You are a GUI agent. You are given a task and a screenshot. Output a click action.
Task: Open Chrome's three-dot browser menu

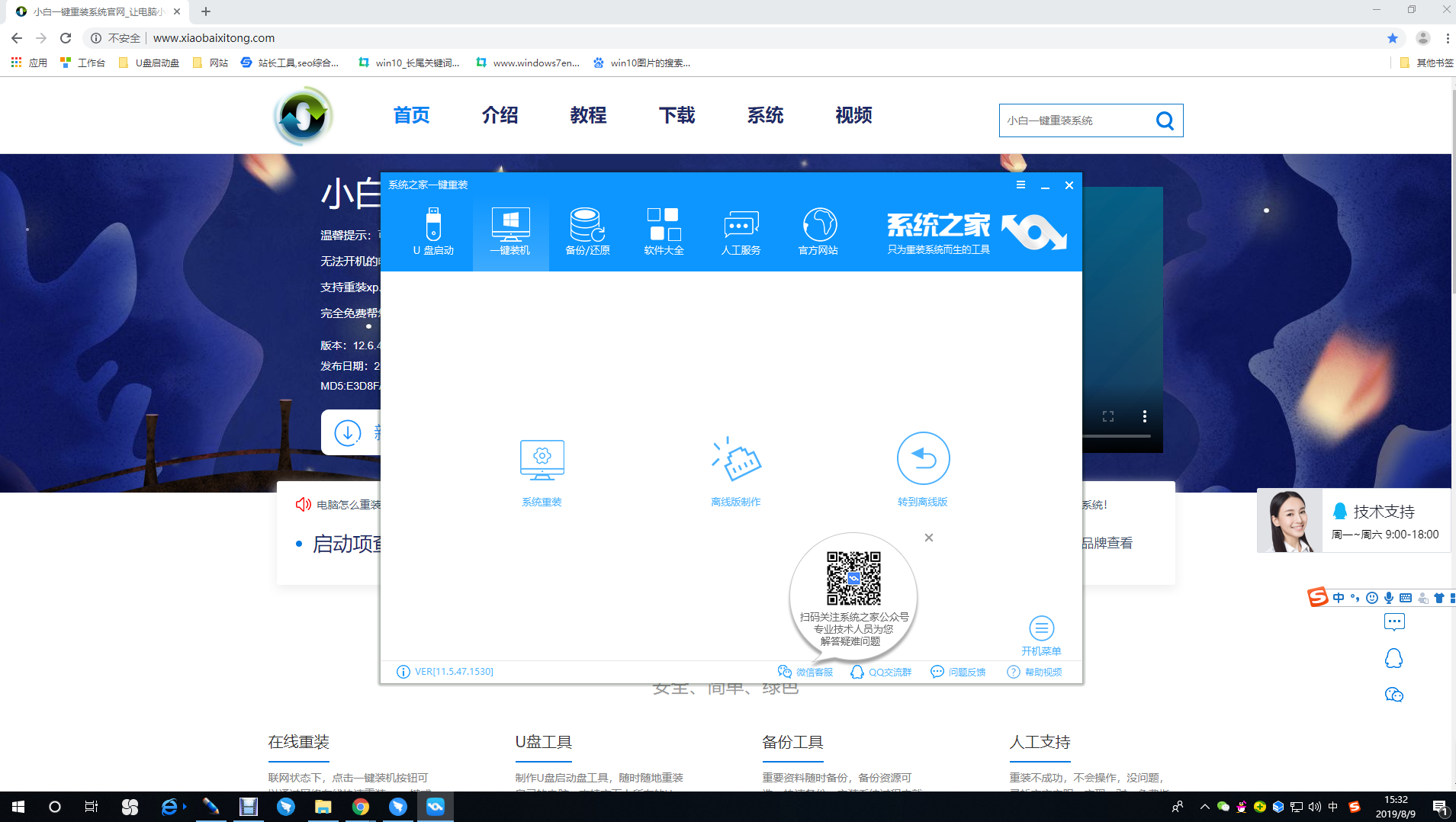point(1447,37)
